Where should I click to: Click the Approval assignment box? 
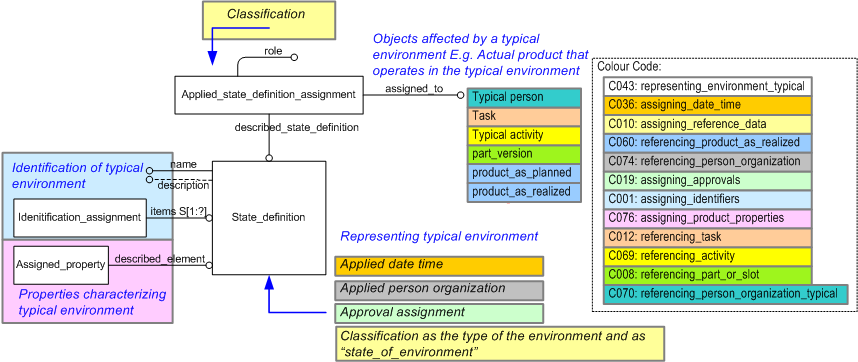[439, 313]
